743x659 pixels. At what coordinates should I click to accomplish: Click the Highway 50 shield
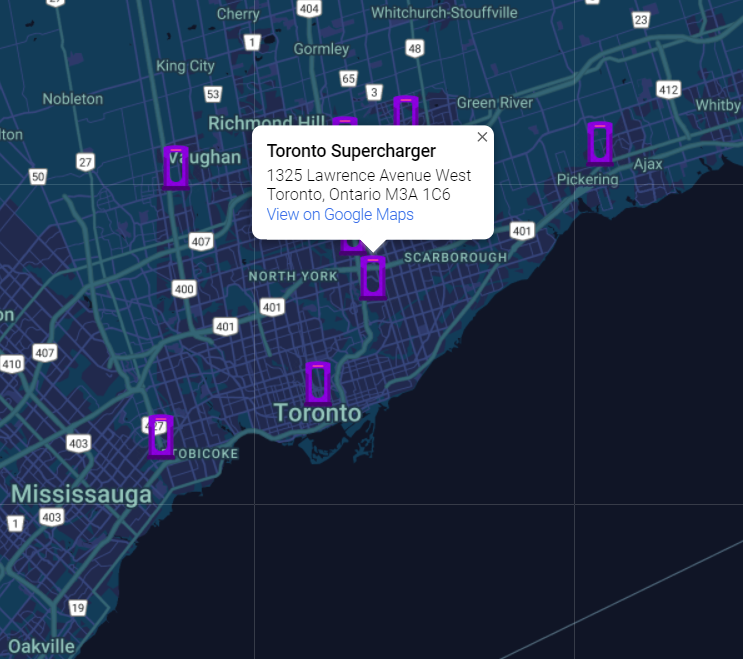point(38,177)
